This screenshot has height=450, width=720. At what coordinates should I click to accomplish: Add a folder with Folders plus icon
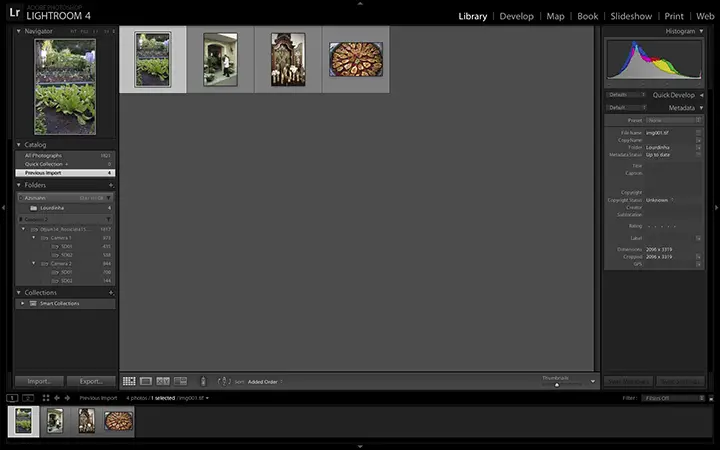pyautogui.click(x=111, y=185)
